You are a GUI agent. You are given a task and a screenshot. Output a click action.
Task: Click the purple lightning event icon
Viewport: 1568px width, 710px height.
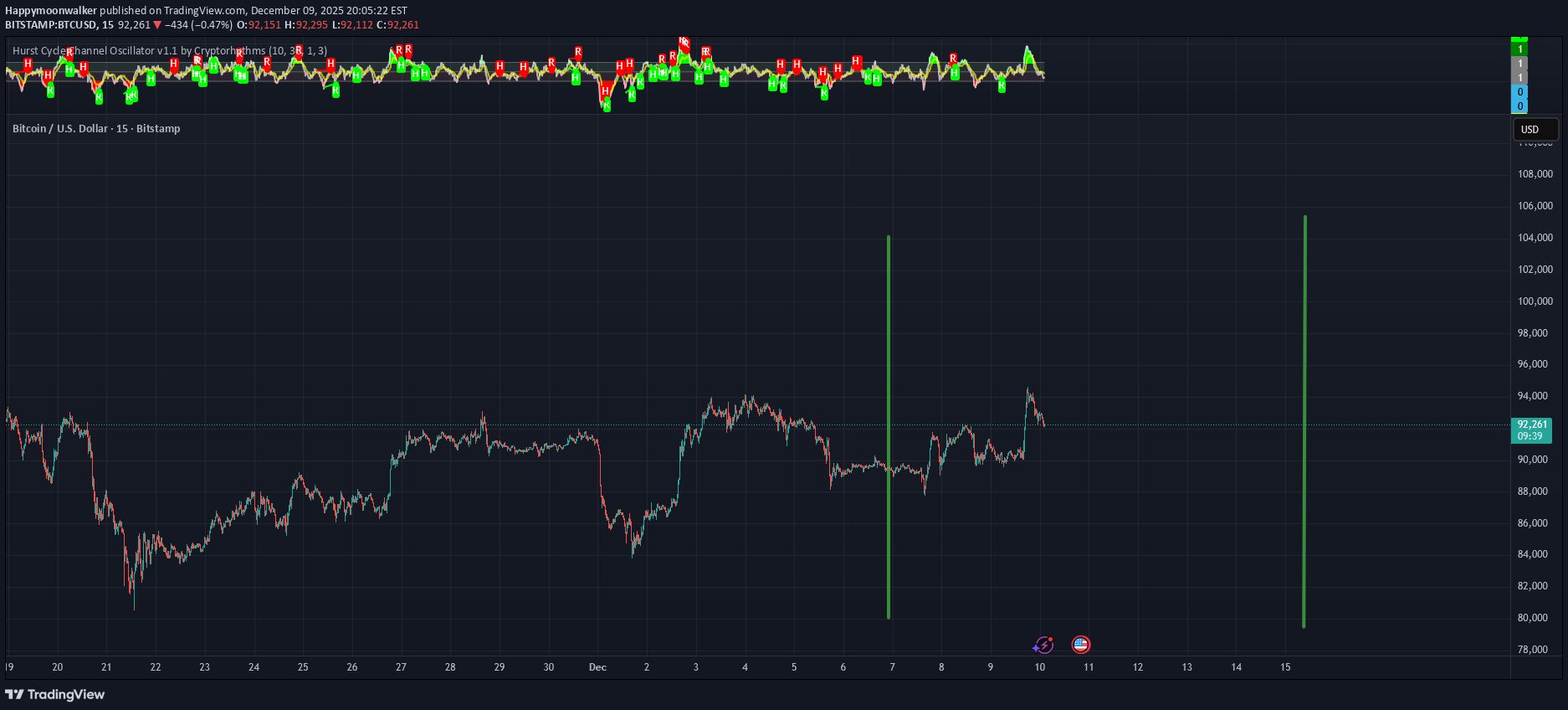point(1043,645)
